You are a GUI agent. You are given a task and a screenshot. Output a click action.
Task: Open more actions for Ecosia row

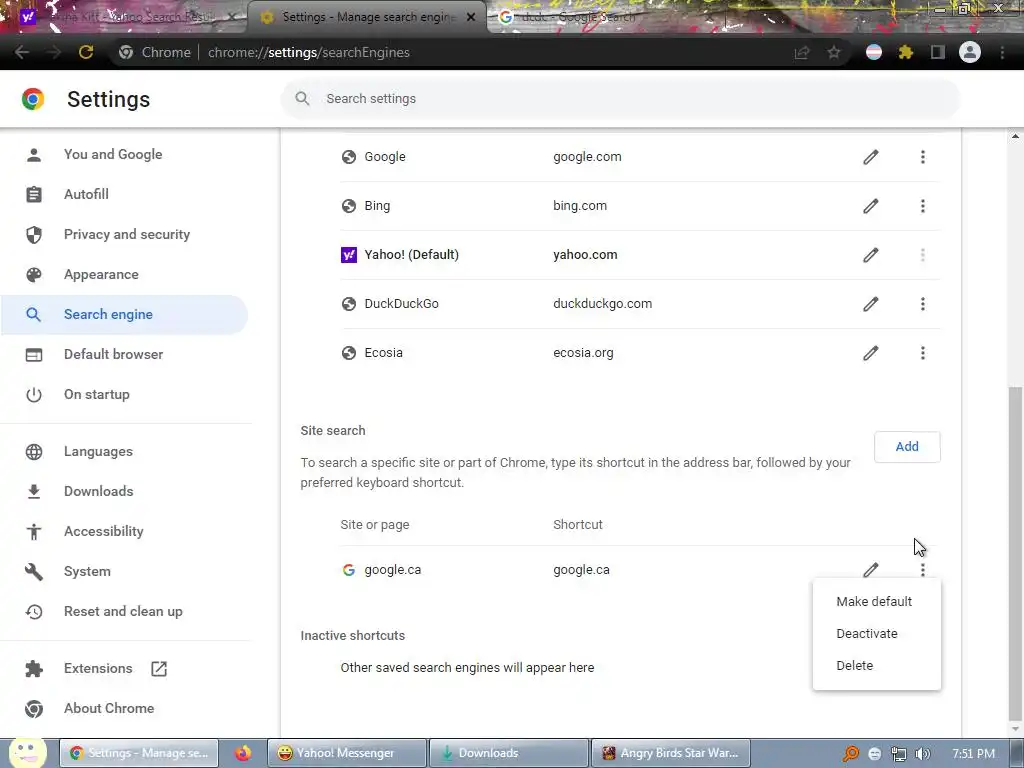point(923,353)
